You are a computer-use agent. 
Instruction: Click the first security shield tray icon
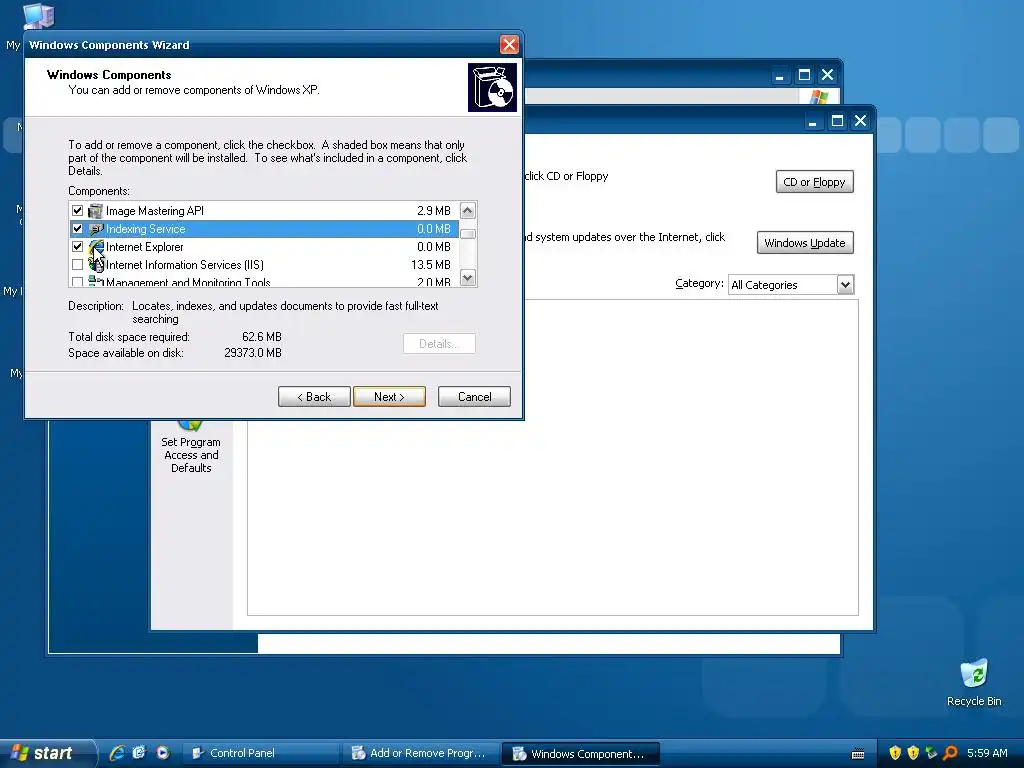click(895, 753)
